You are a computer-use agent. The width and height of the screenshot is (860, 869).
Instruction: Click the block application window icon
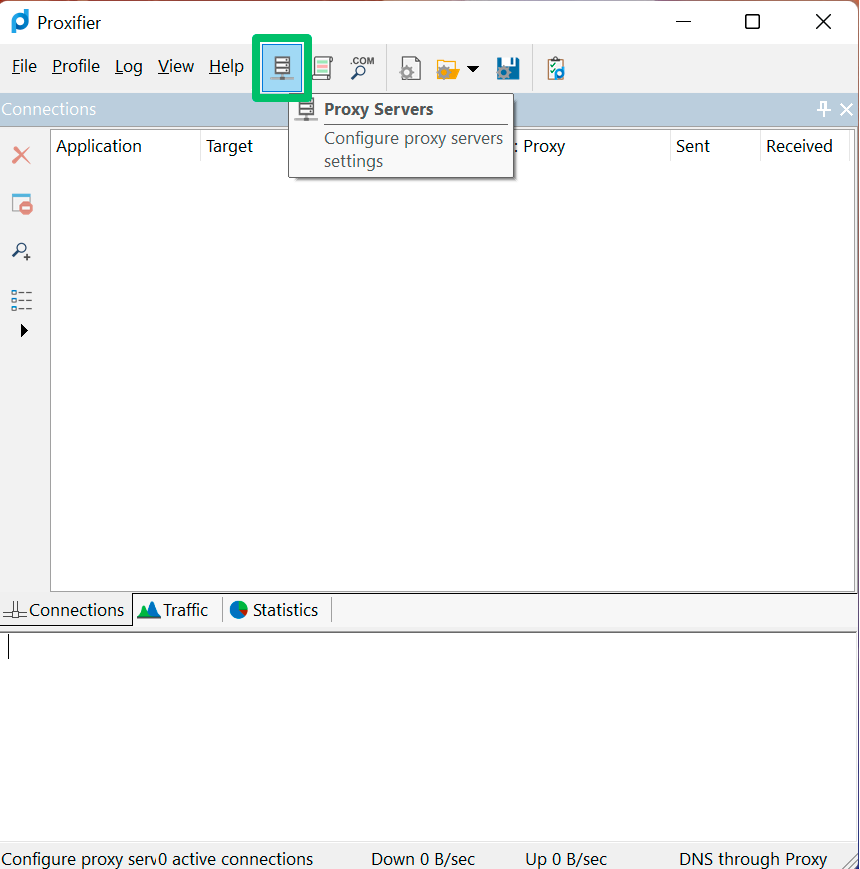click(x=21, y=204)
